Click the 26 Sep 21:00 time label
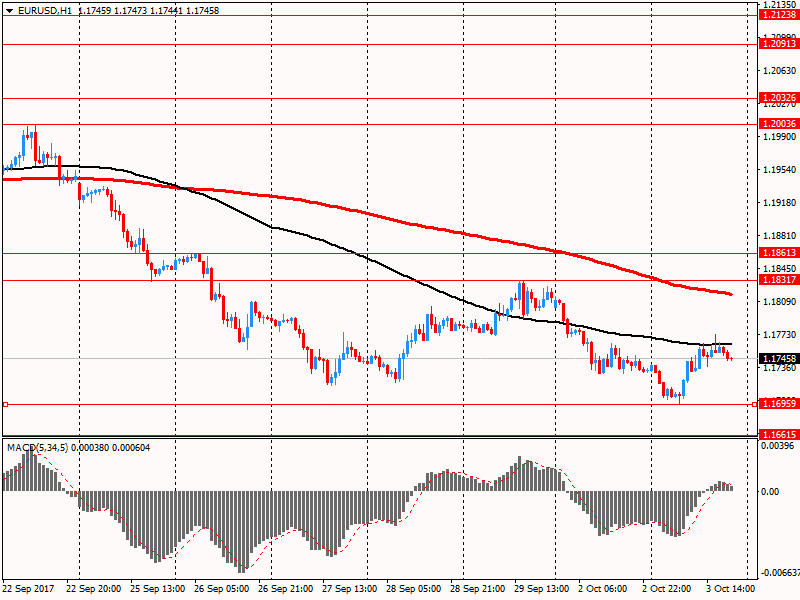The image size is (800, 600). pos(286,589)
